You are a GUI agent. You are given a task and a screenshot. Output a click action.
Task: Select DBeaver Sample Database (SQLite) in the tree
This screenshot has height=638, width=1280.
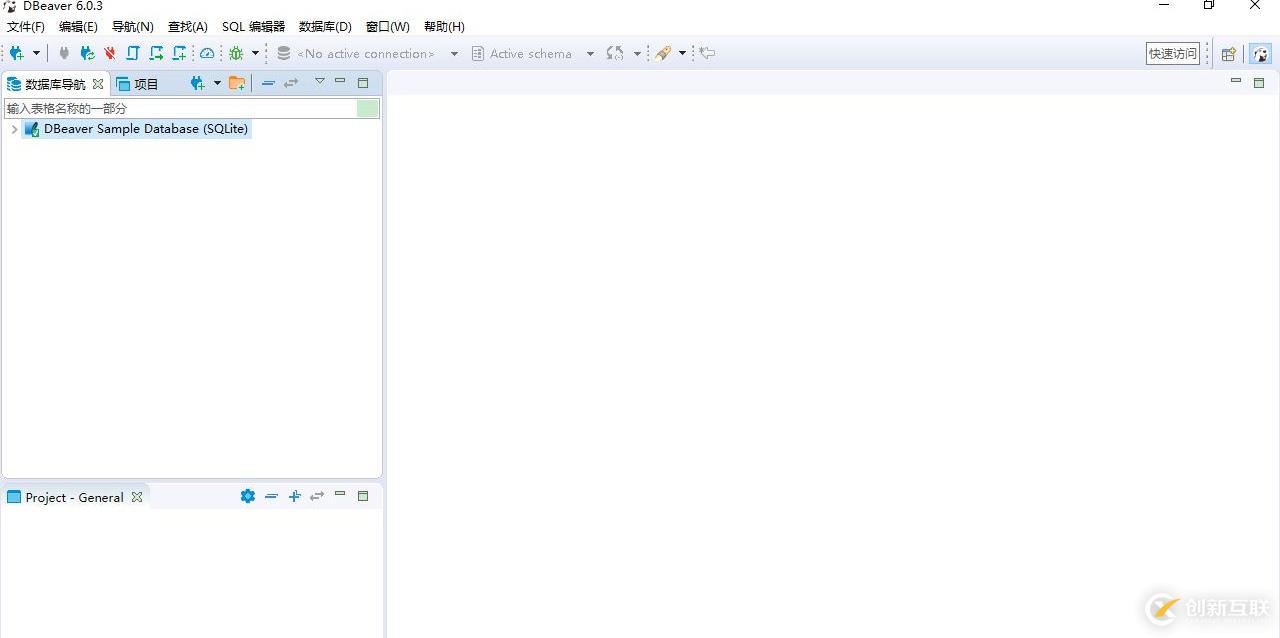click(x=137, y=129)
